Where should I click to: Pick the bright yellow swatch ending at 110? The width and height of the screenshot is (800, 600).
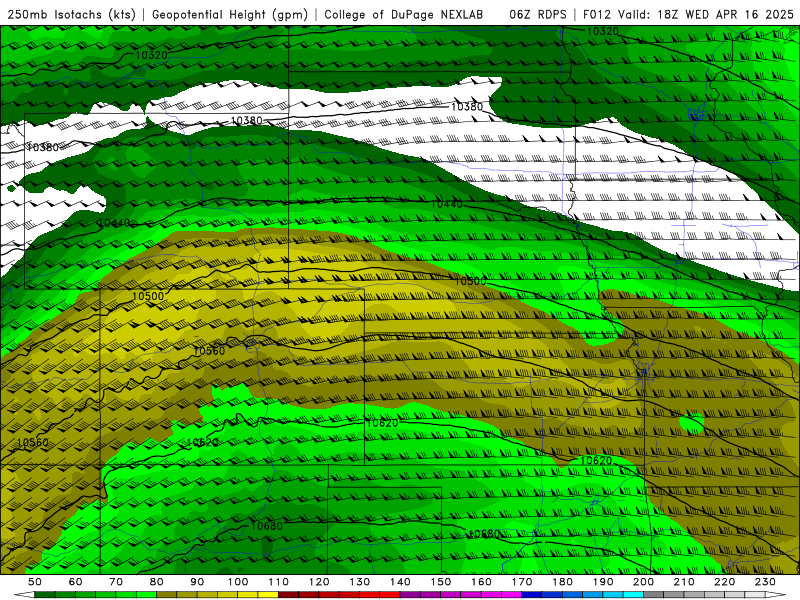(268, 594)
